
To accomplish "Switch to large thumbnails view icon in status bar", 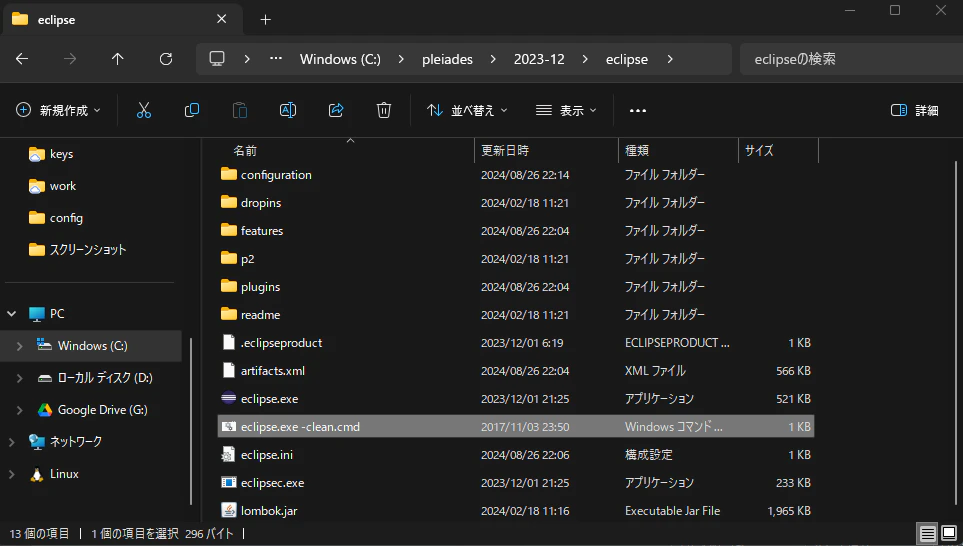I will click(949, 533).
